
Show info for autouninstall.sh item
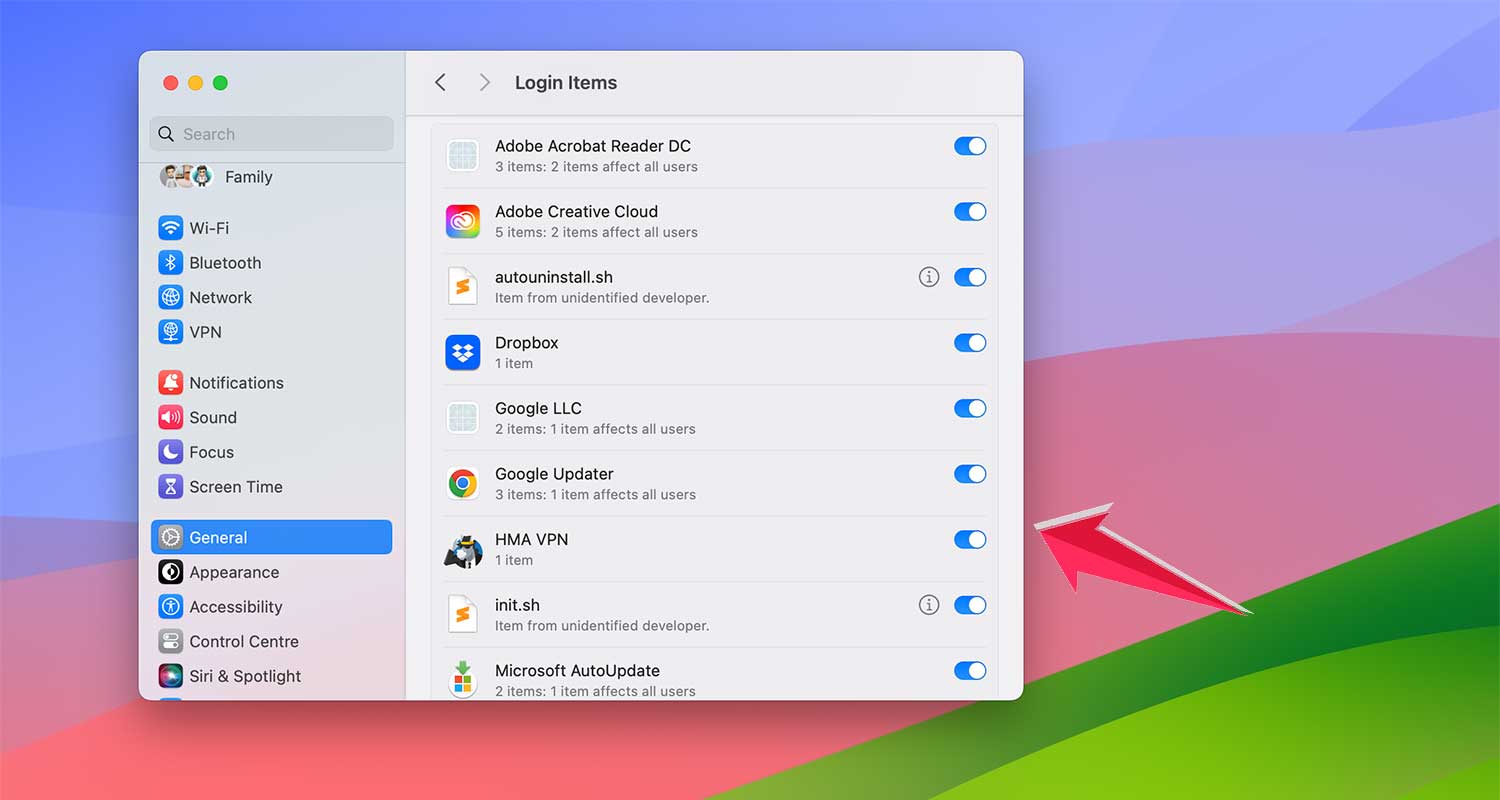[x=928, y=277]
